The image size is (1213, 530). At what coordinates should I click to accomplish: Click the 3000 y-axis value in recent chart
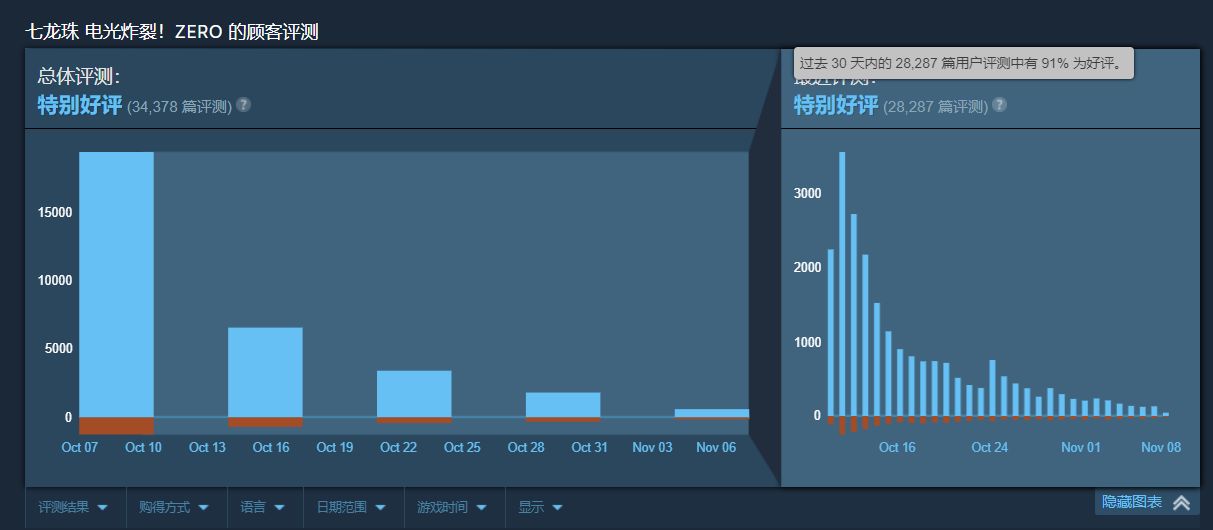click(809, 193)
